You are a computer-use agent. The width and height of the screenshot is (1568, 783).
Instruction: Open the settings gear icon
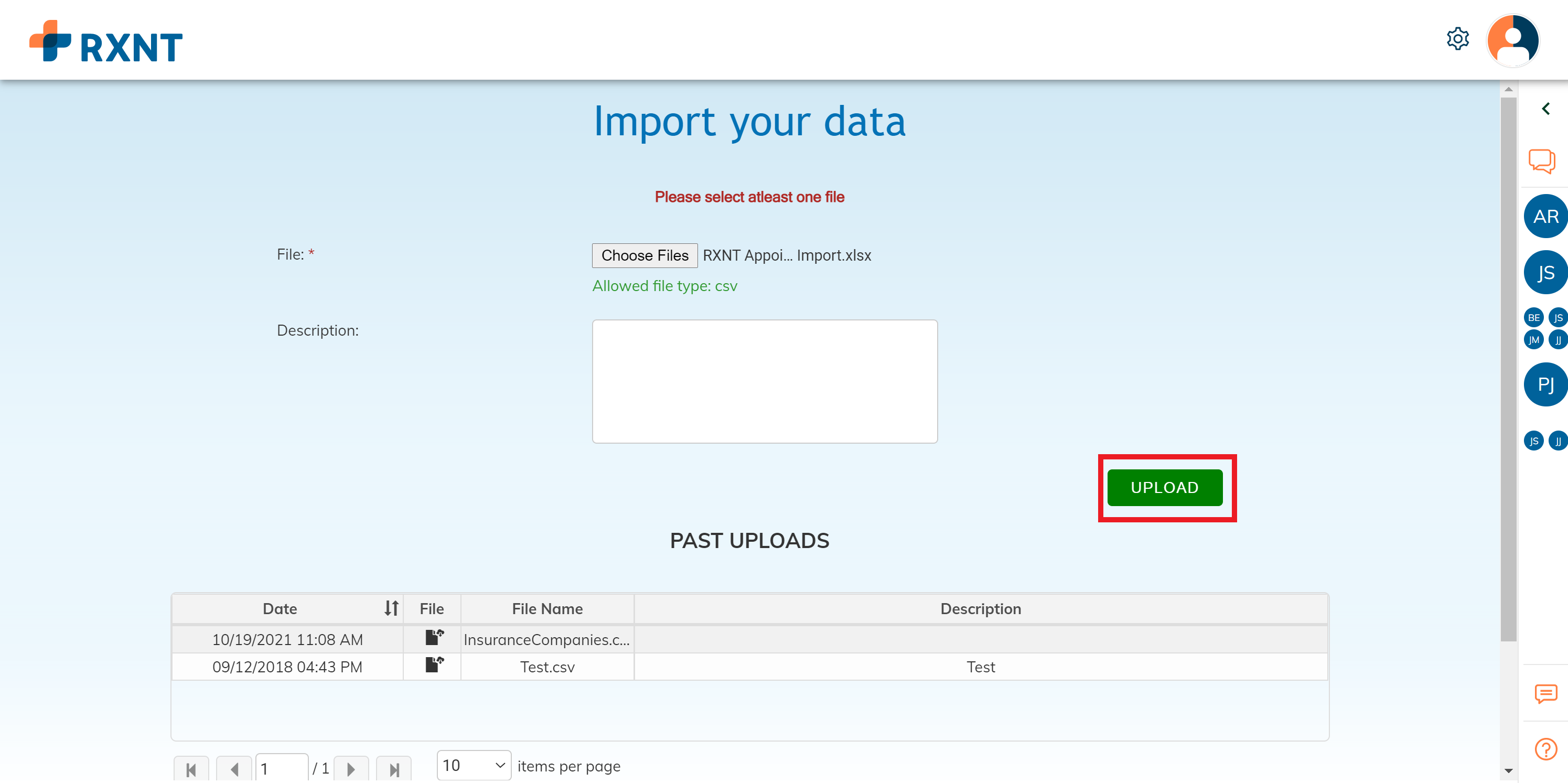(x=1457, y=39)
